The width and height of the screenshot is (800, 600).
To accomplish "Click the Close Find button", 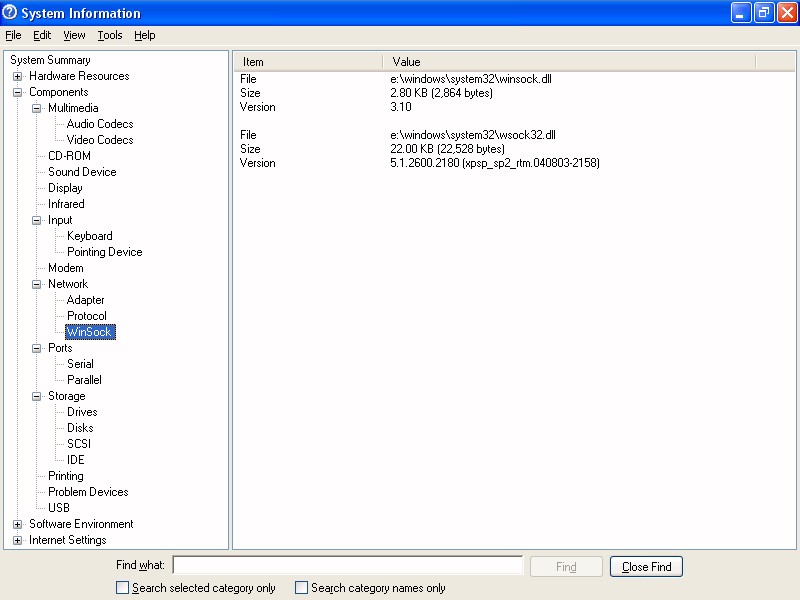I will [646, 566].
